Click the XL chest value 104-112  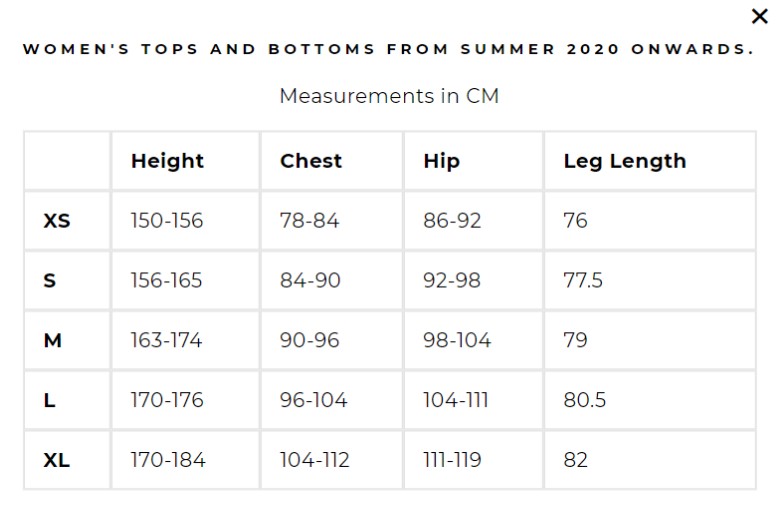tap(315, 460)
